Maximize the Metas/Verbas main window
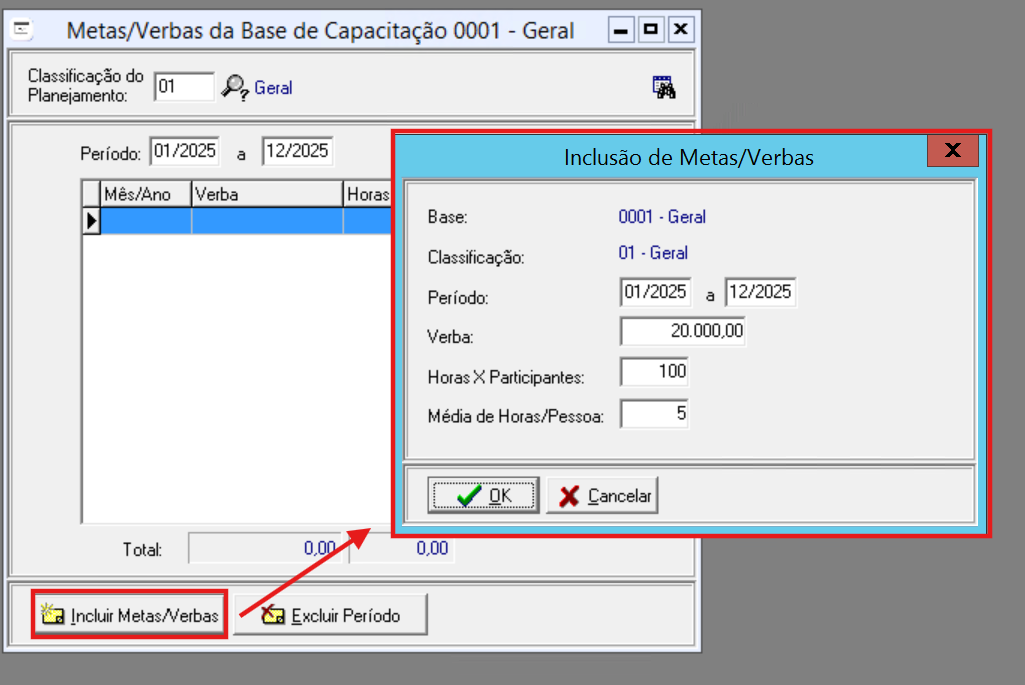 tap(650, 30)
